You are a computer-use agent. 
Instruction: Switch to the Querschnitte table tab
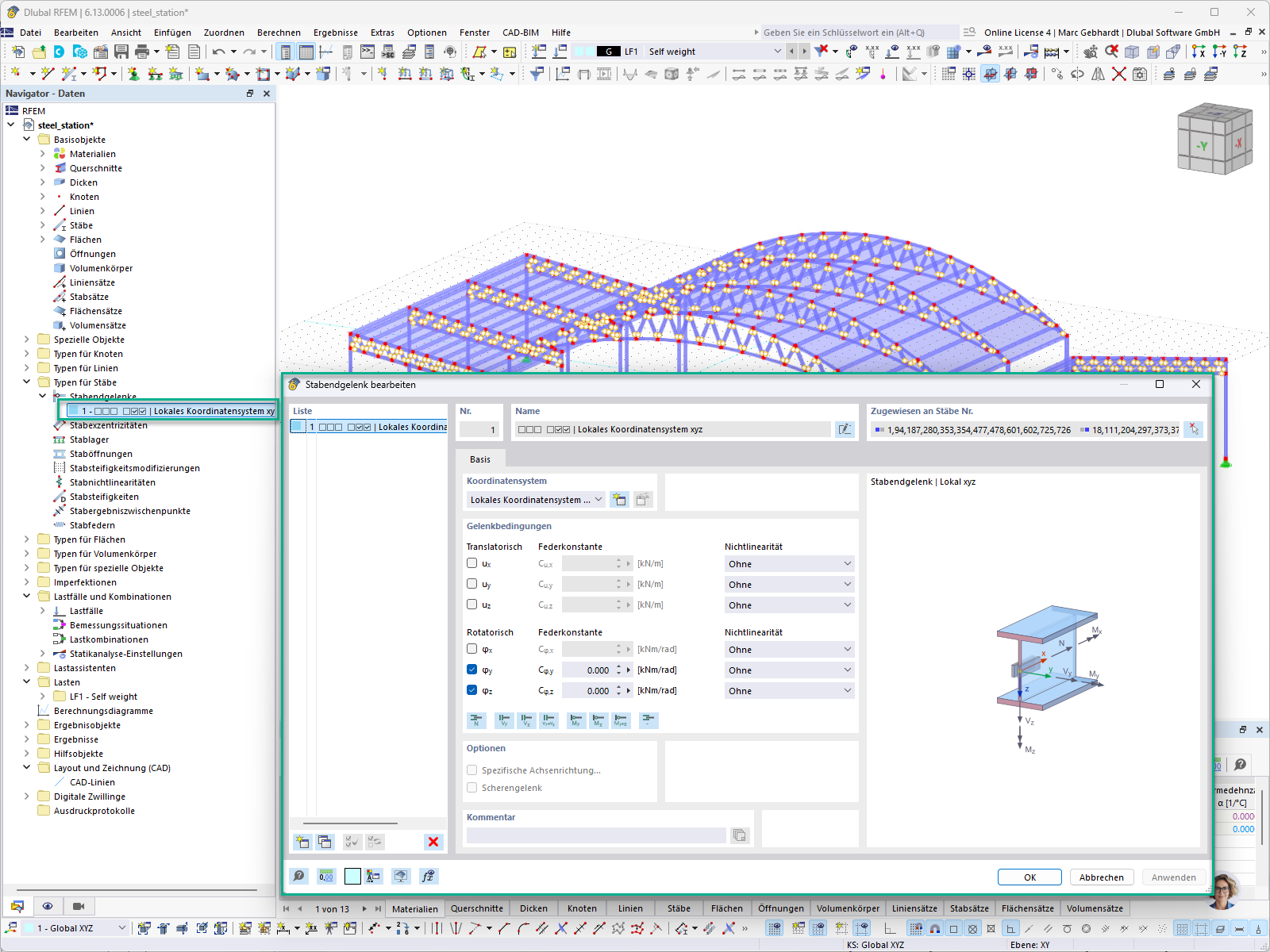[x=476, y=908]
